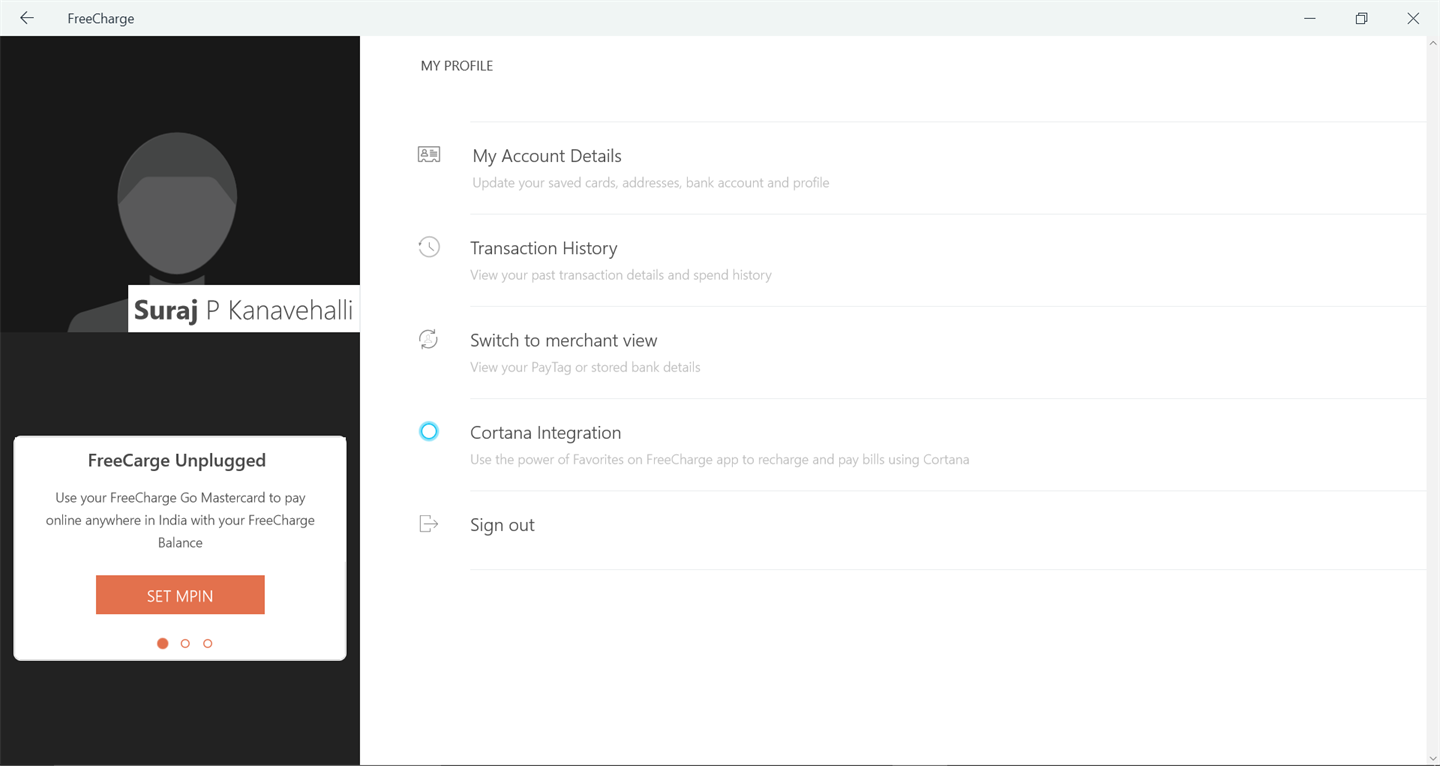Screen dimensions: 1440x766
Task: Click the back arrow icon
Action: (x=27, y=18)
